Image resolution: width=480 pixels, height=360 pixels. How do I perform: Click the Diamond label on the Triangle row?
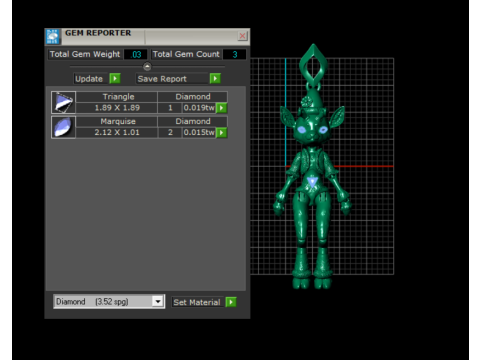193,97
